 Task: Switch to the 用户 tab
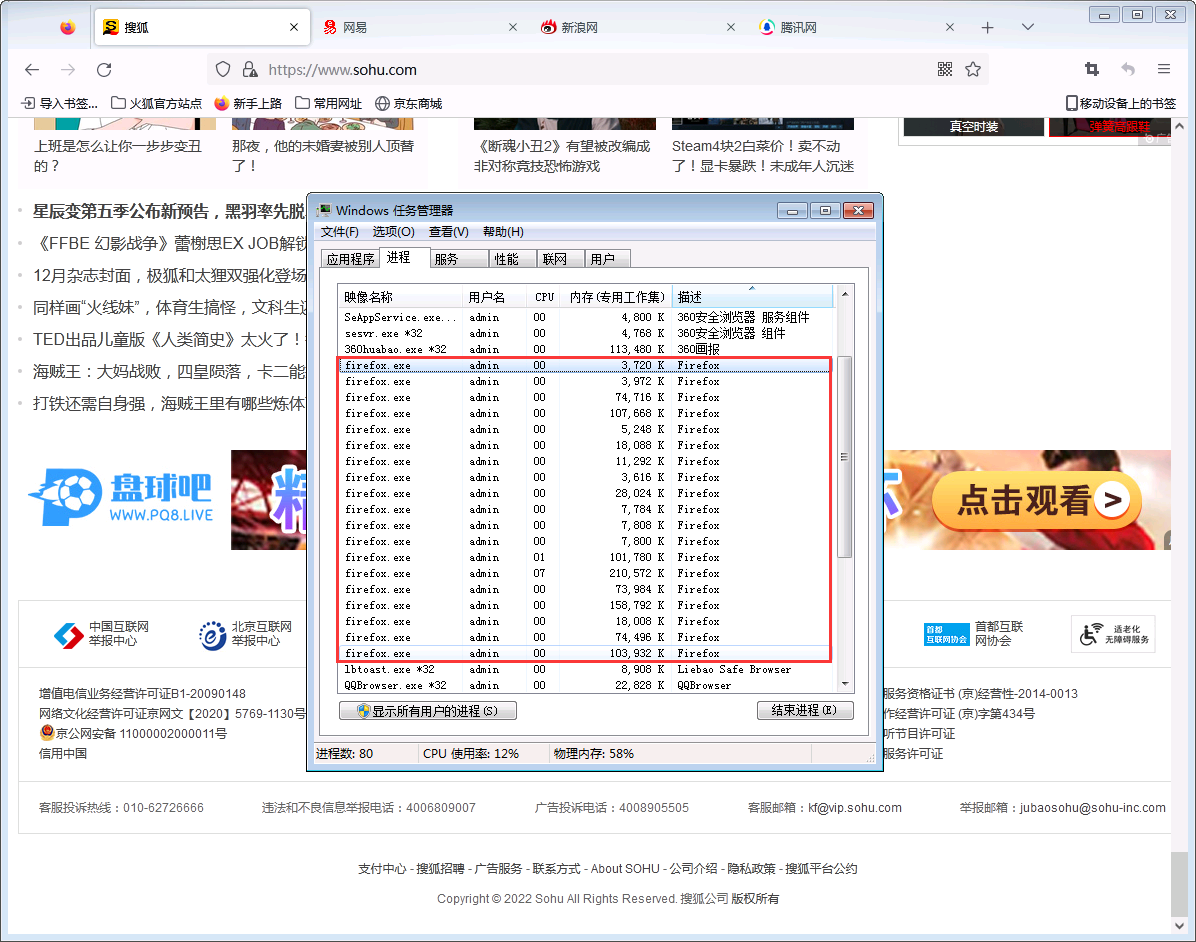[x=608, y=259]
